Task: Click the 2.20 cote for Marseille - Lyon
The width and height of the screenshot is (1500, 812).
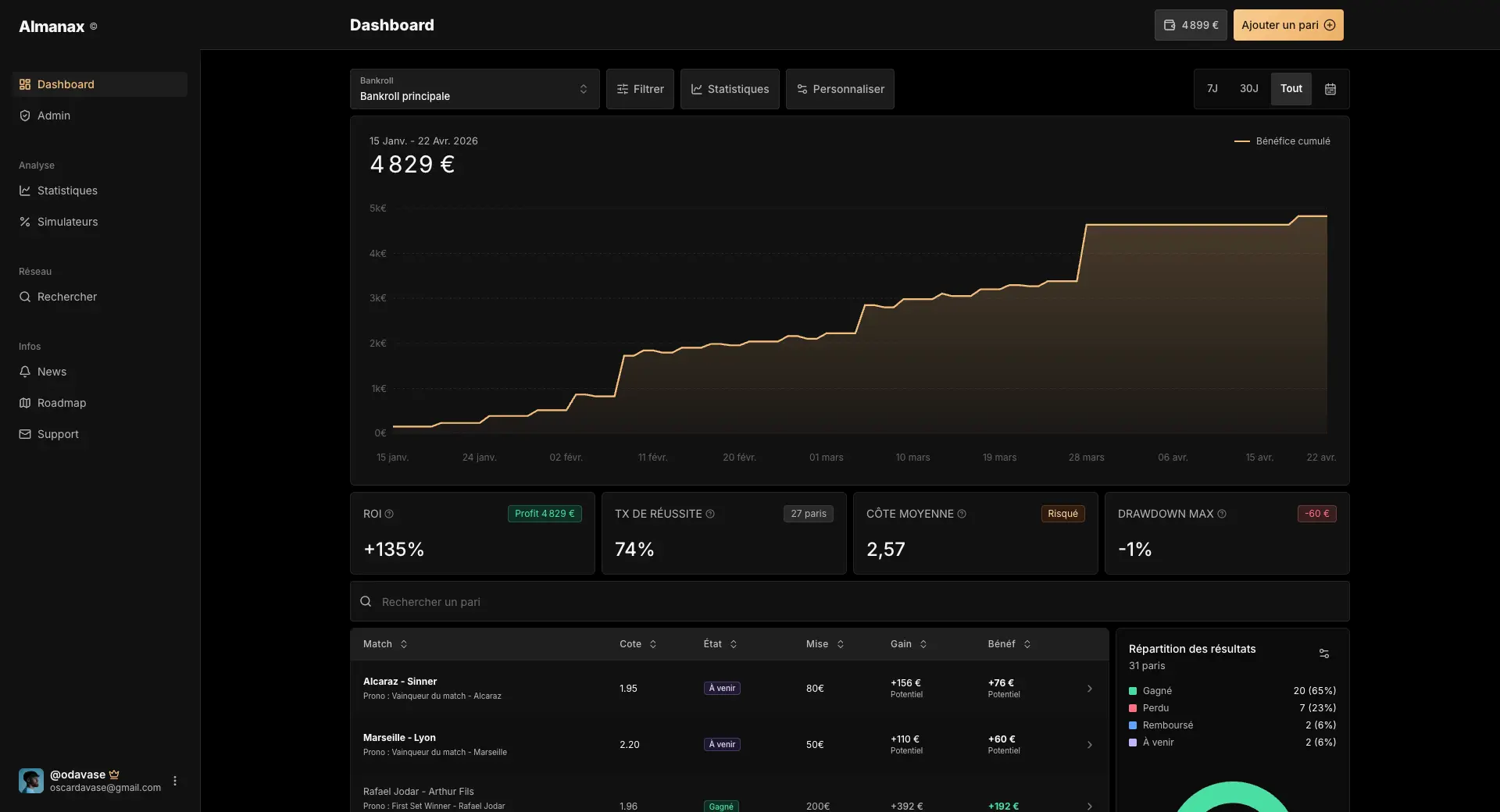Action: (x=630, y=745)
